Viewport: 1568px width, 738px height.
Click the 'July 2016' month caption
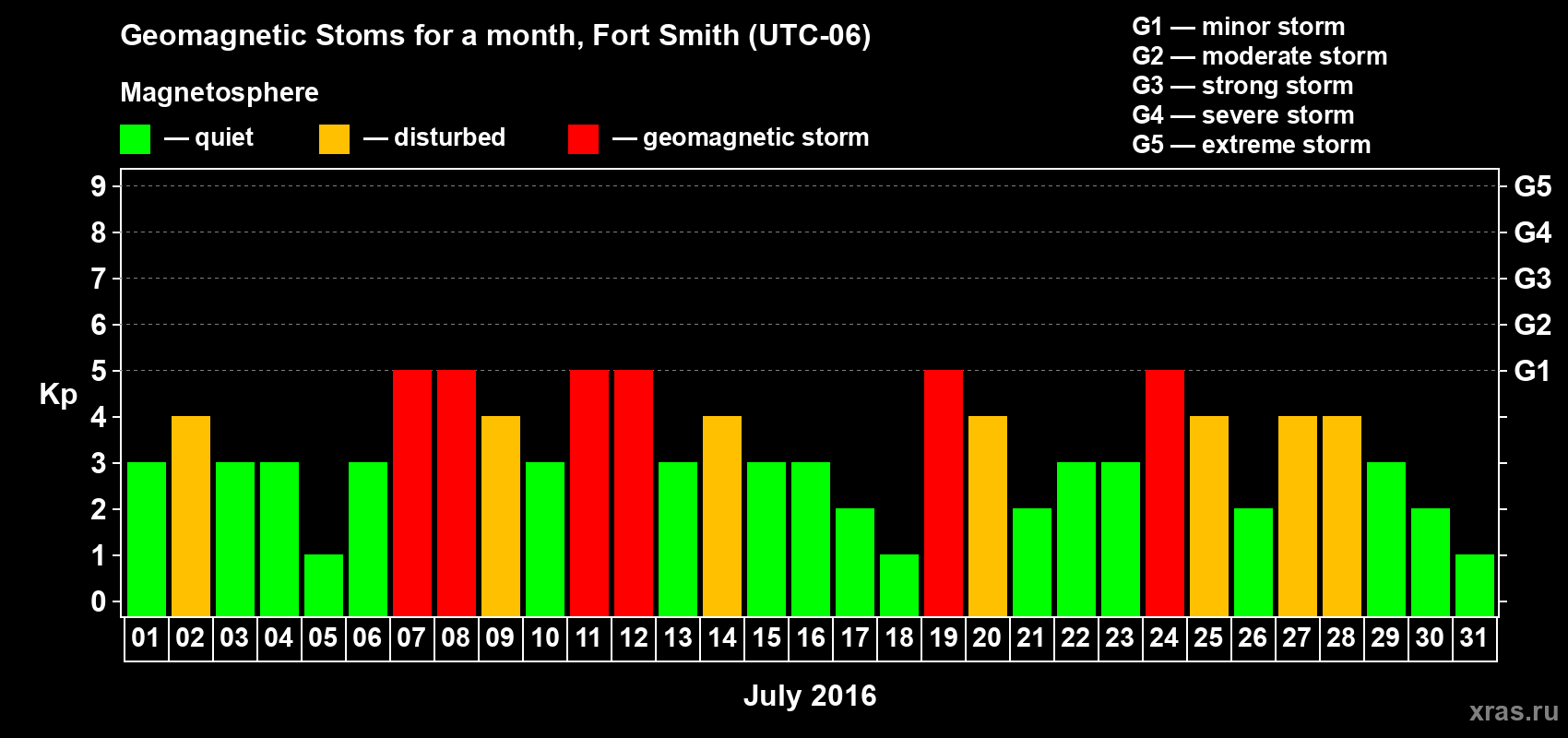click(x=810, y=696)
